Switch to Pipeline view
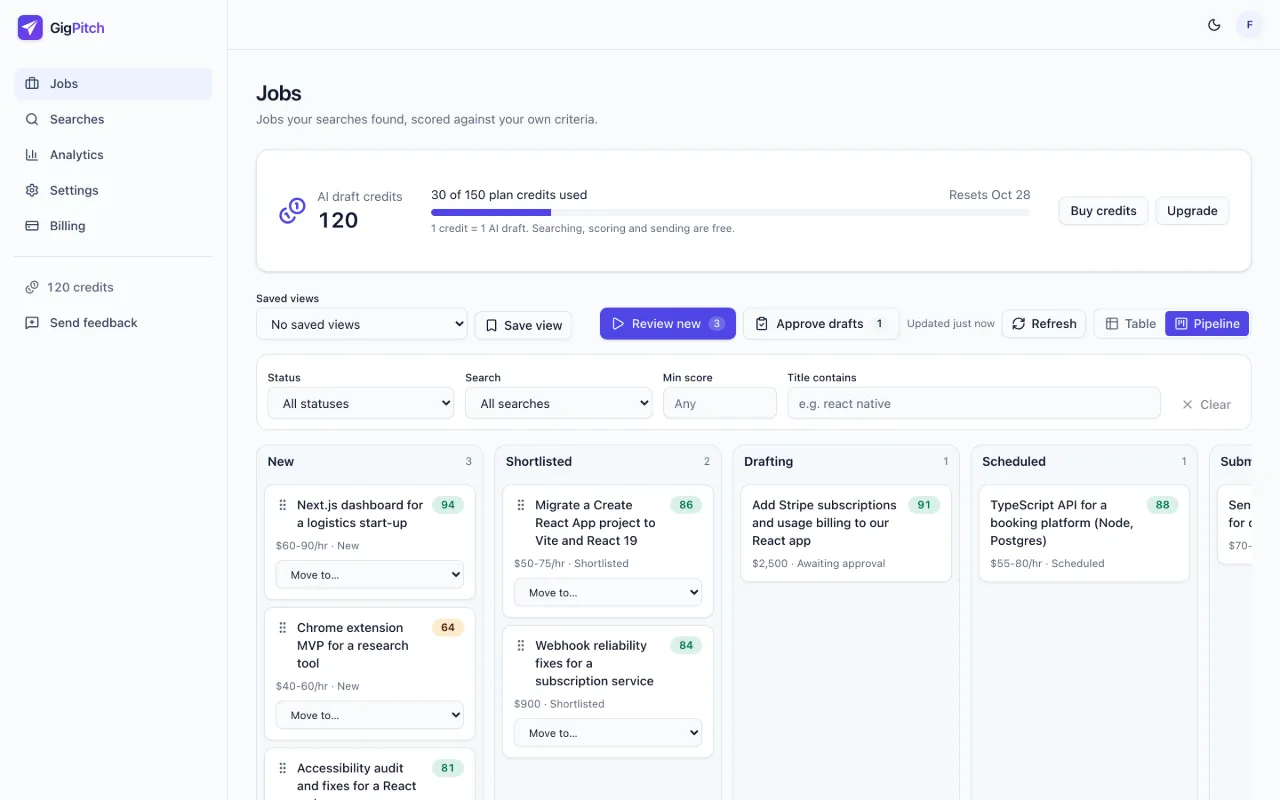1280x800 pixels. click(x=1207, y=324)
